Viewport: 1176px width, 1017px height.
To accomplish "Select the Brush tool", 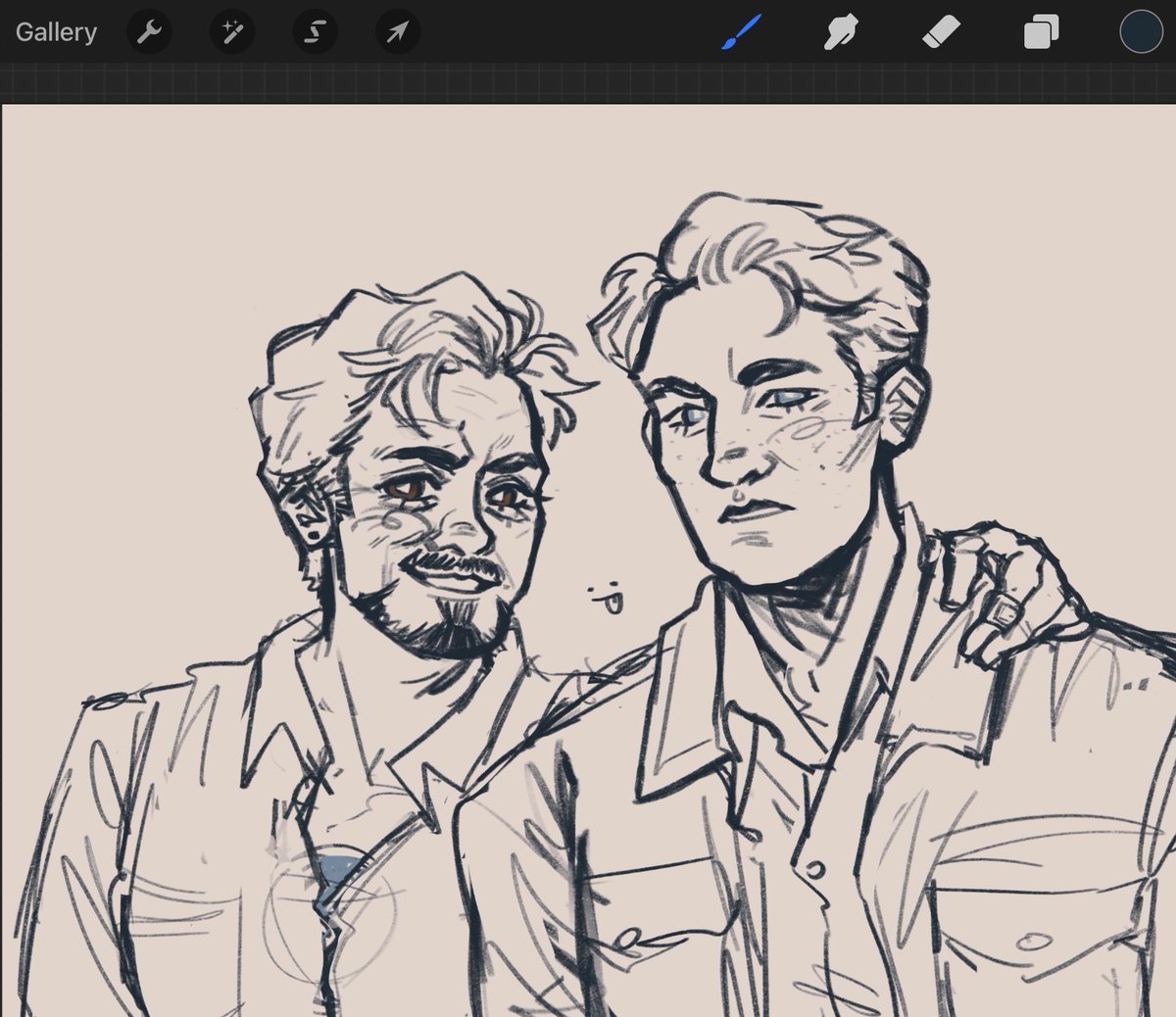I will click(x=741, y=32).
